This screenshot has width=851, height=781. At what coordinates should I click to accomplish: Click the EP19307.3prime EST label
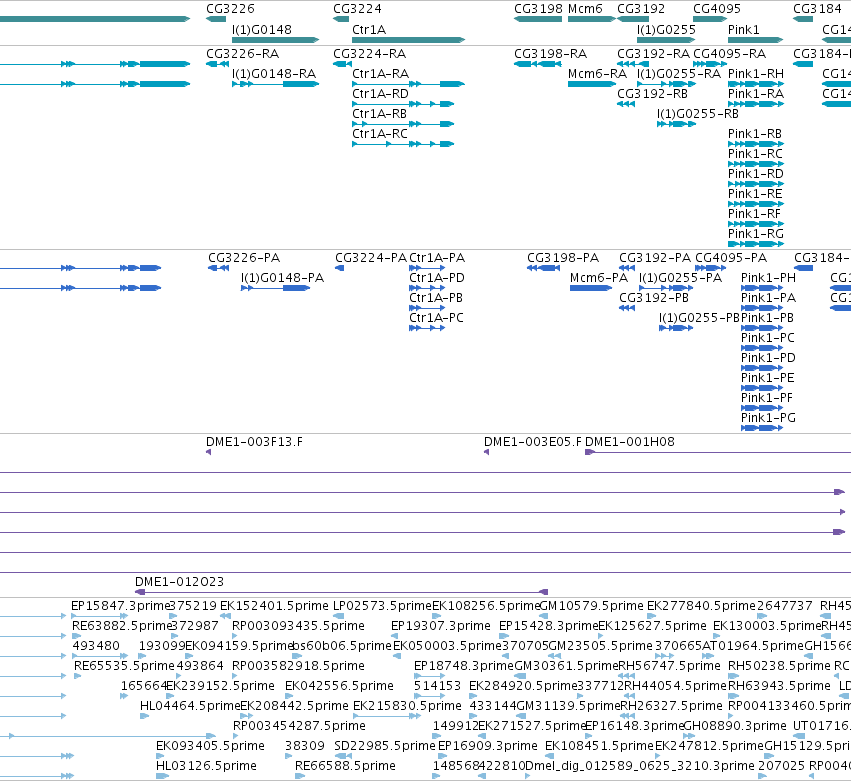(x=441, y=626)
